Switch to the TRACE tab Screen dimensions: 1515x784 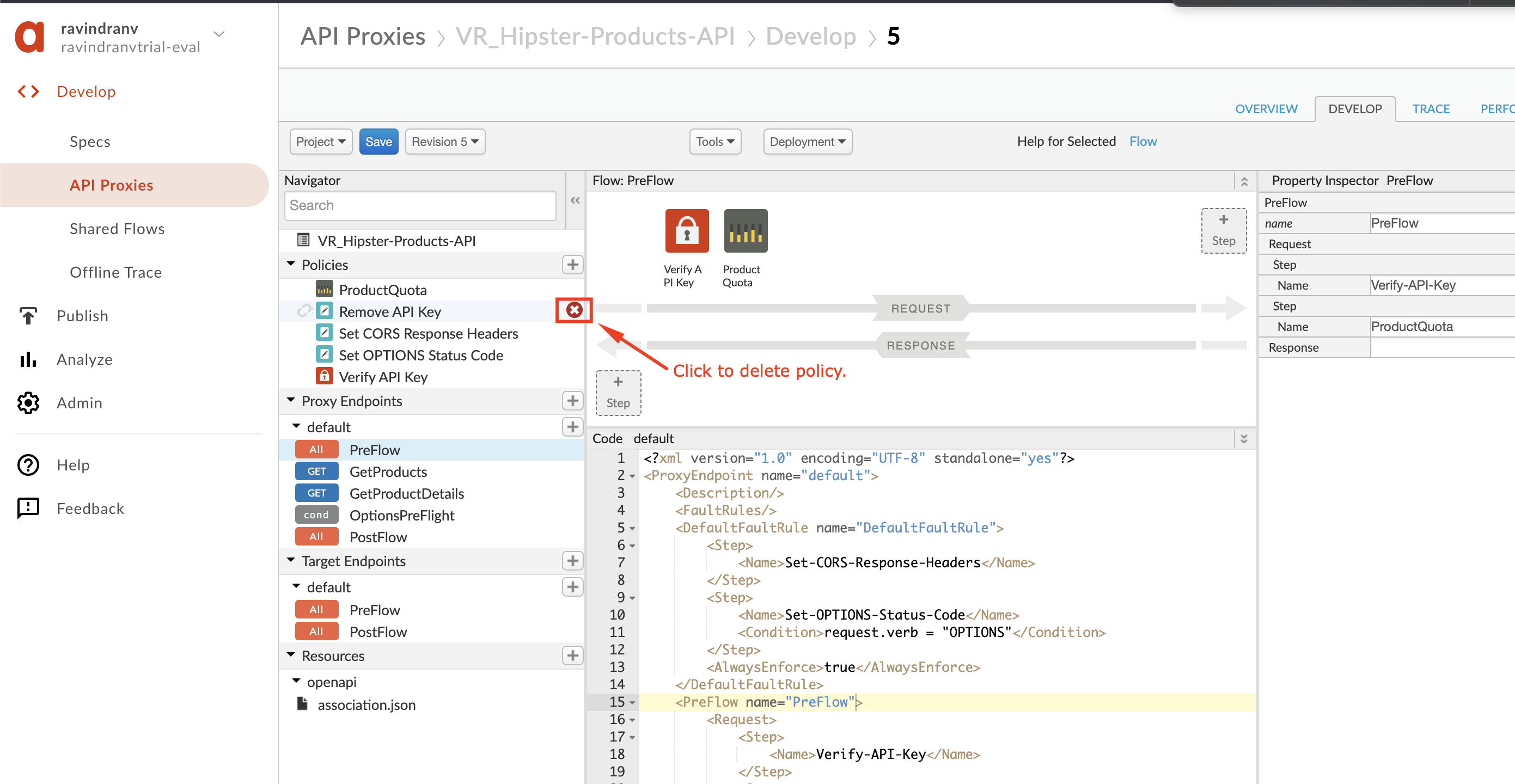[x=1430, y=109]
